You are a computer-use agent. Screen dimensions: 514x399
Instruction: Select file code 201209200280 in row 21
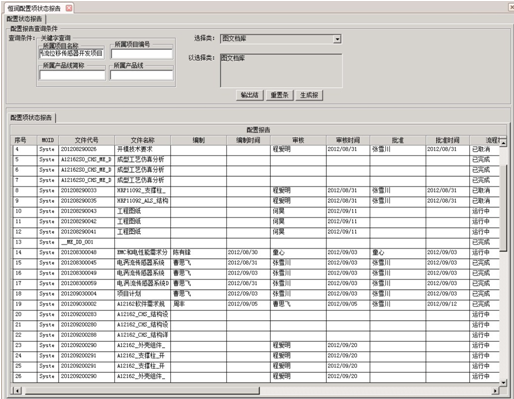pyautogui.click(x=86, y=325)
